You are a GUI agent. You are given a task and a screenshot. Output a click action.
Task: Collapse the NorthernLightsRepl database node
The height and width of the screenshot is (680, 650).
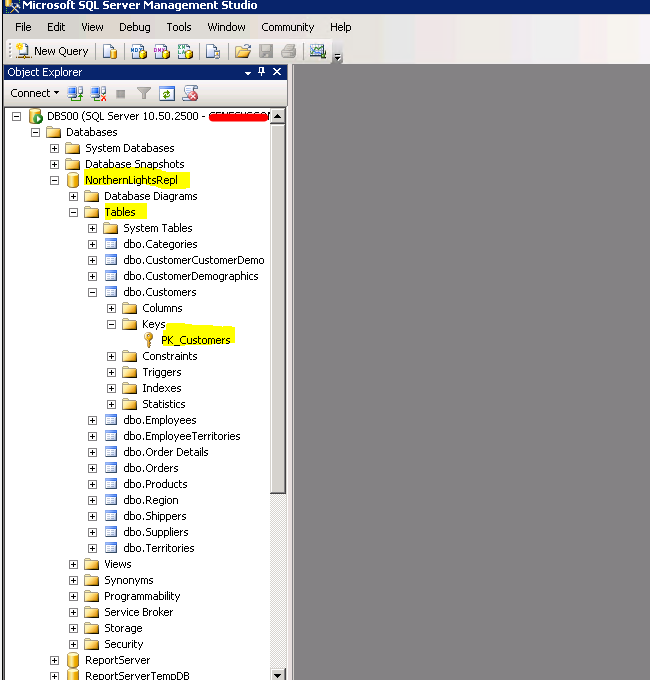(55, 181)
